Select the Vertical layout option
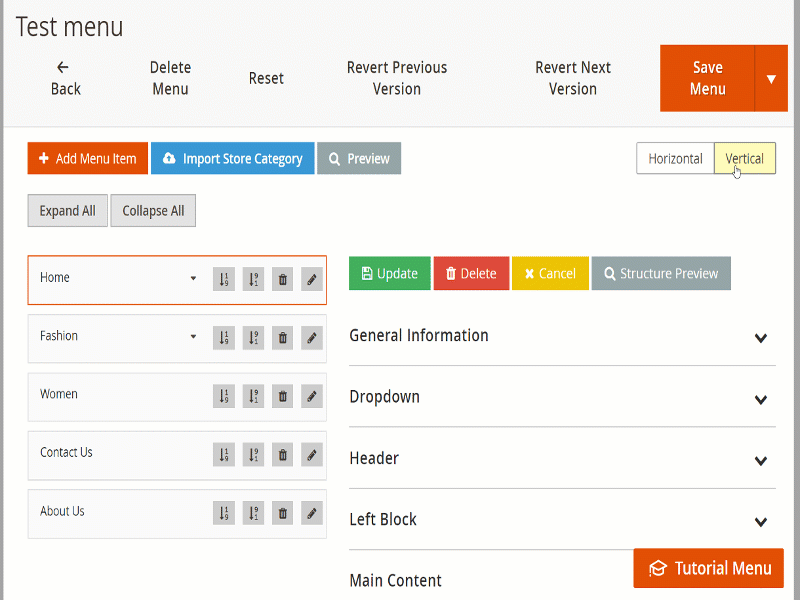The image size is (800, 600). click(744, 159)
